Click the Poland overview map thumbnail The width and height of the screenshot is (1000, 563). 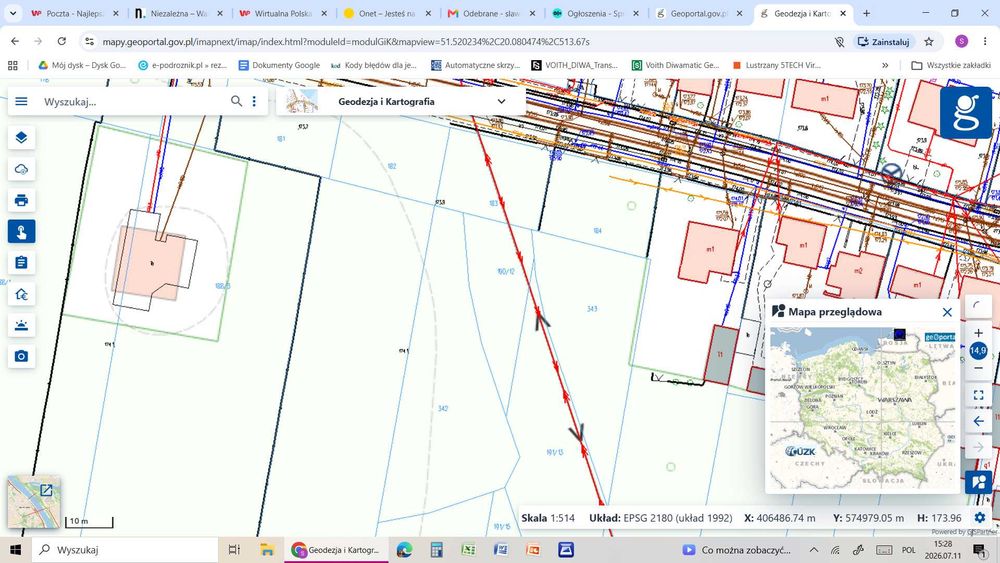point(862,408)
